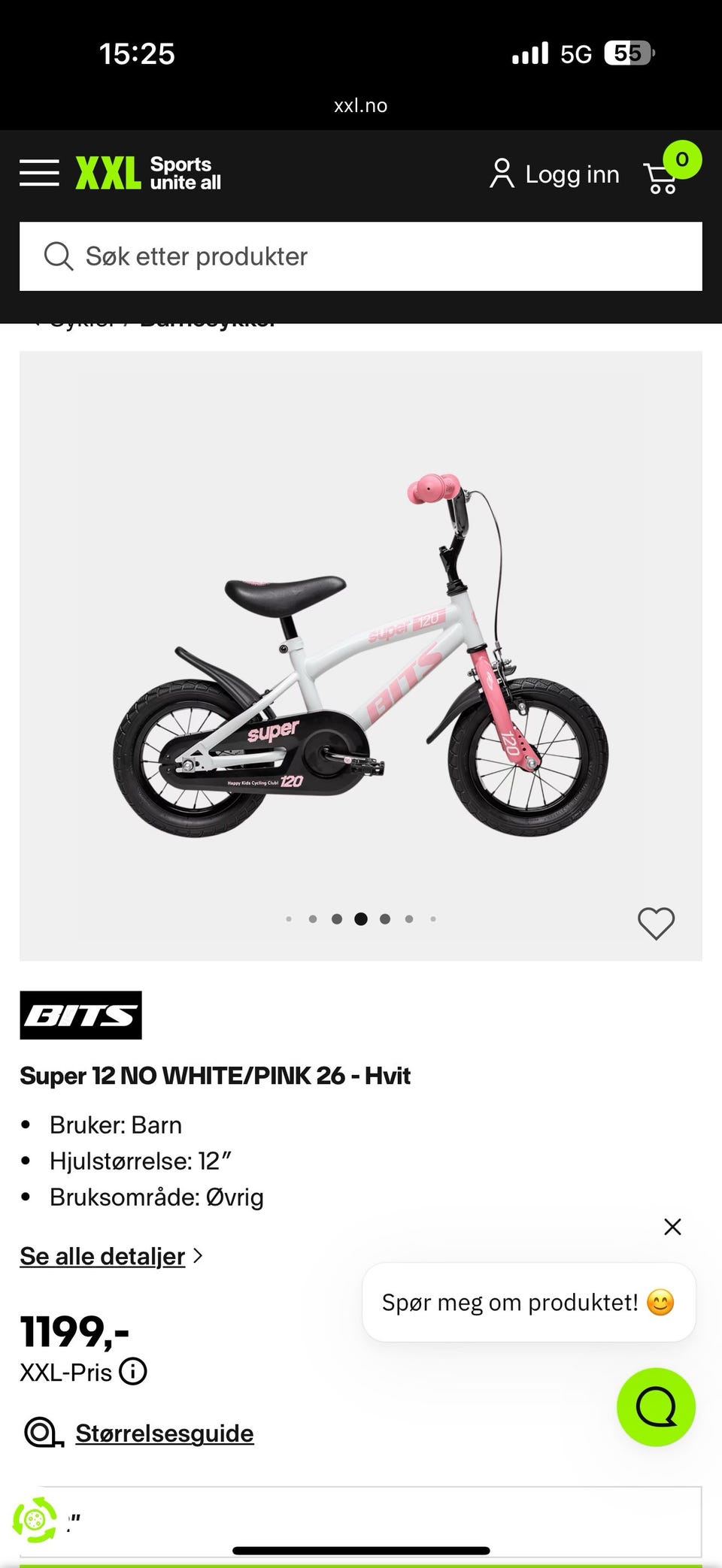Click the BITS brand logo
This screenshot has width=722, height=1568.
coord(80,1015)
